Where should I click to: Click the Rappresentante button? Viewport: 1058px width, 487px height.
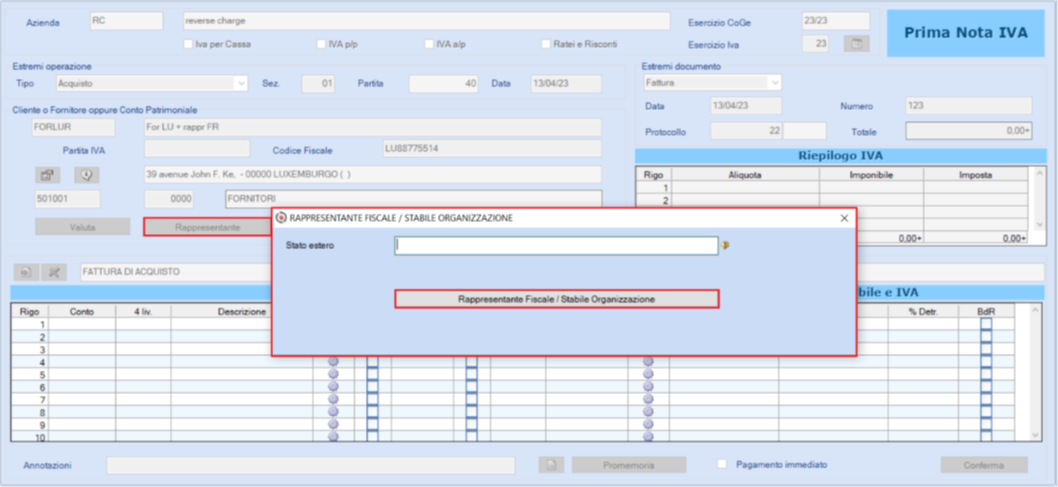[x=207, y=227]
